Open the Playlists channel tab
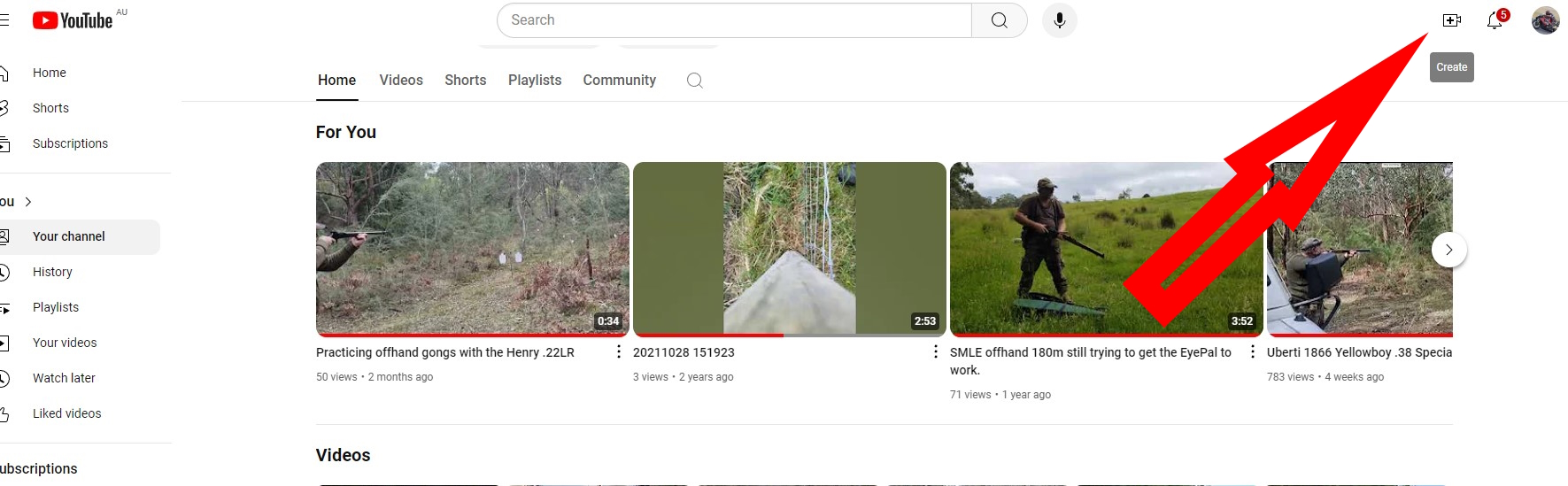This screenshot has height=486, width=1568. [x=535, y=81]
